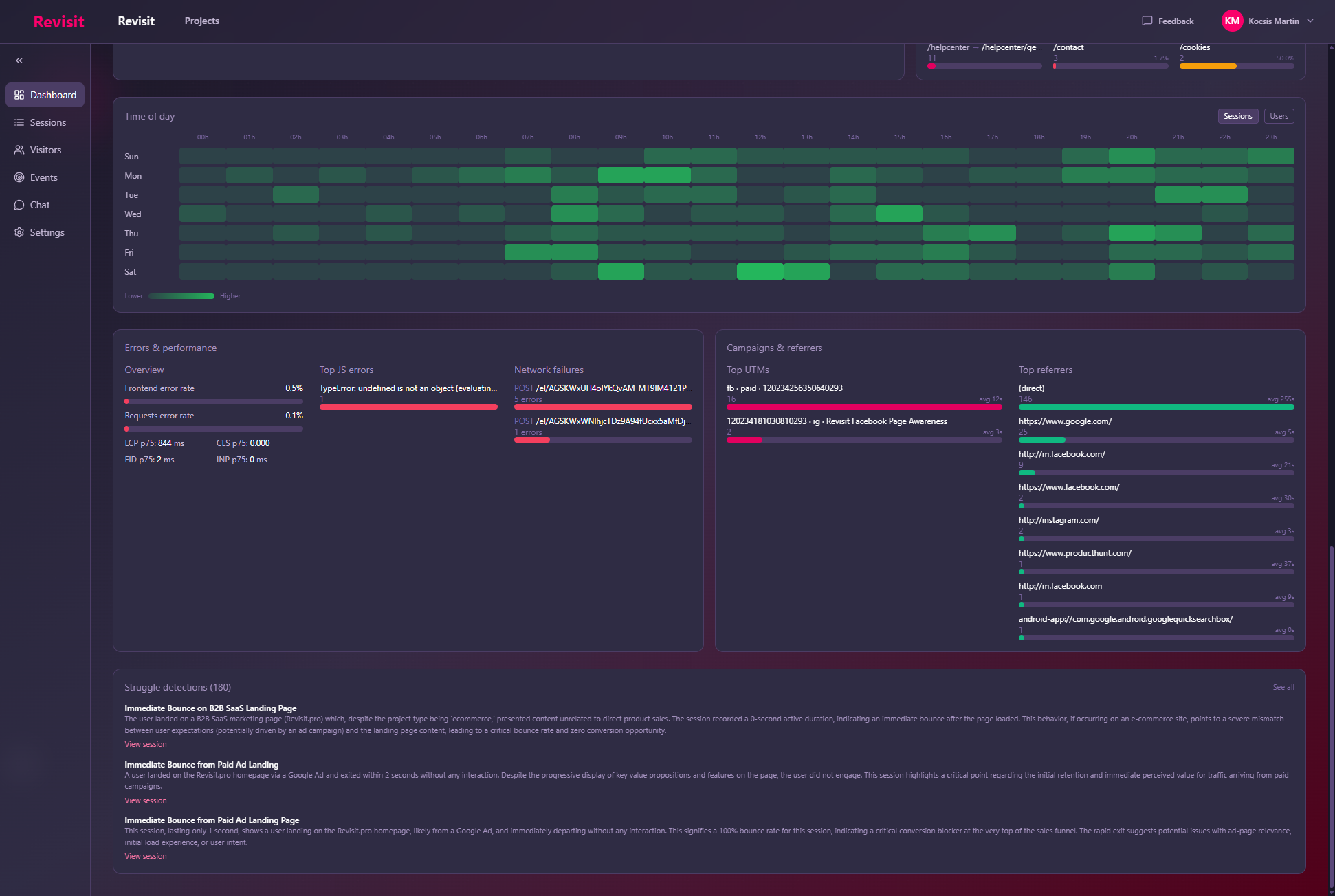Switch heatmap to Users view
This screenshot has height=896, width=1335.
(1279, 116)
